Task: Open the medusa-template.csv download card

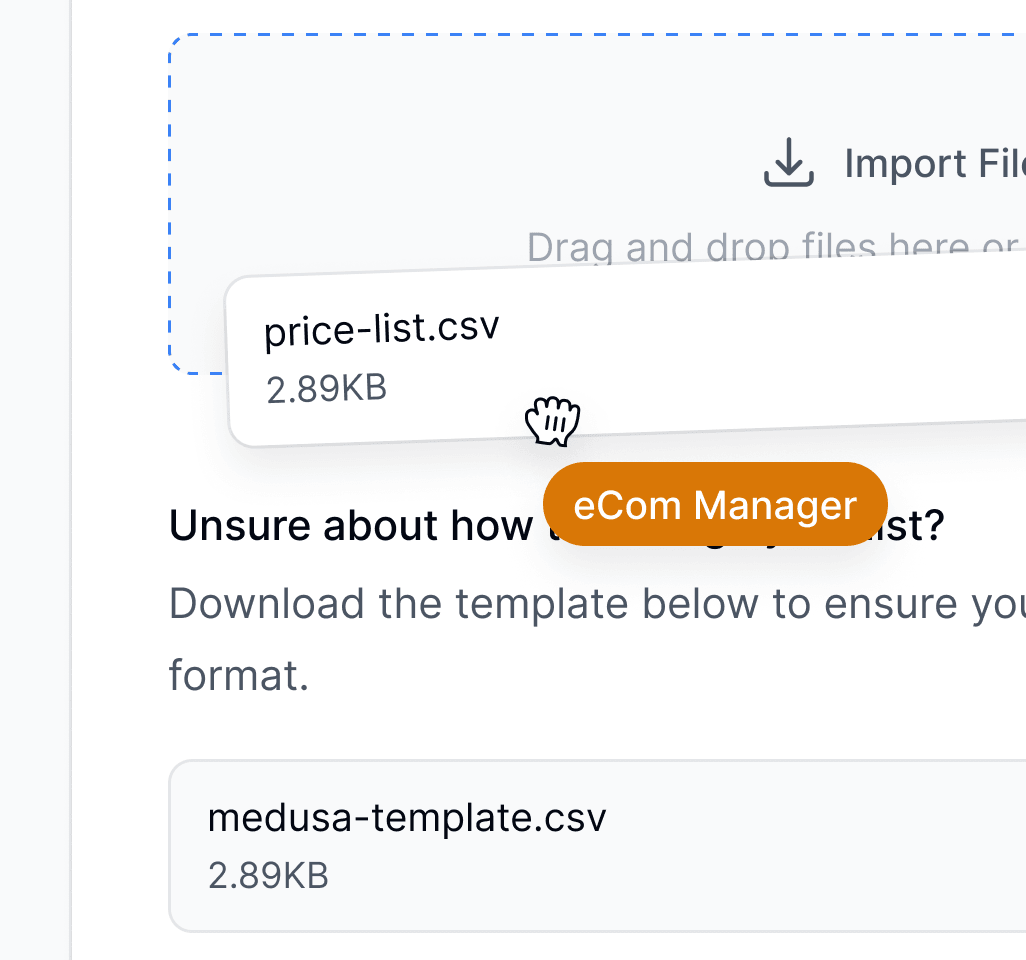Action: coord(597,845)
